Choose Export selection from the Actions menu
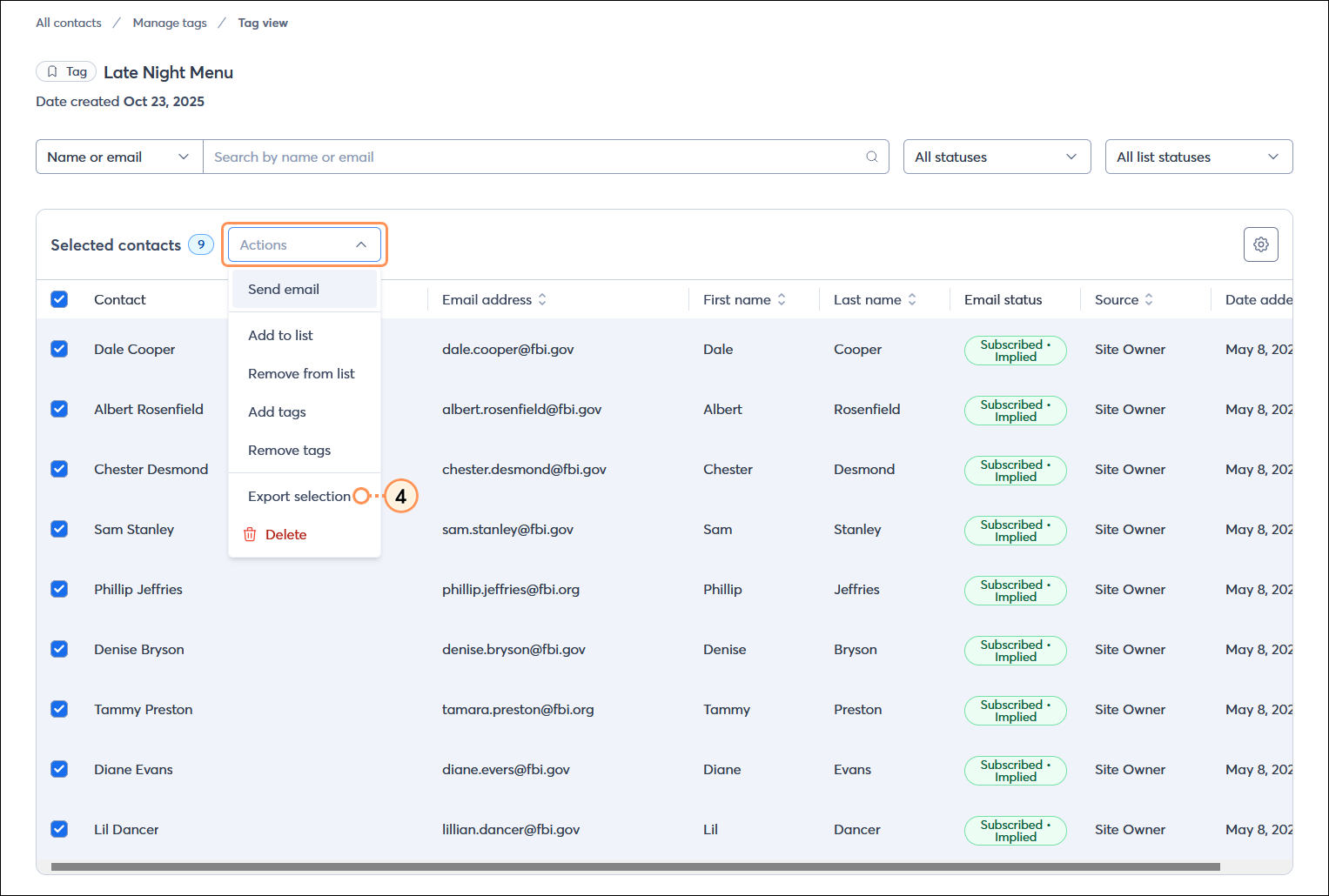1329x896 pixels. (299, 496)
